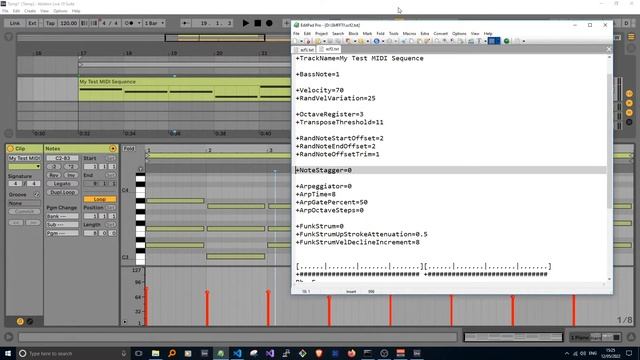Click EditPad New file toolbar icon

coord(296,41)
